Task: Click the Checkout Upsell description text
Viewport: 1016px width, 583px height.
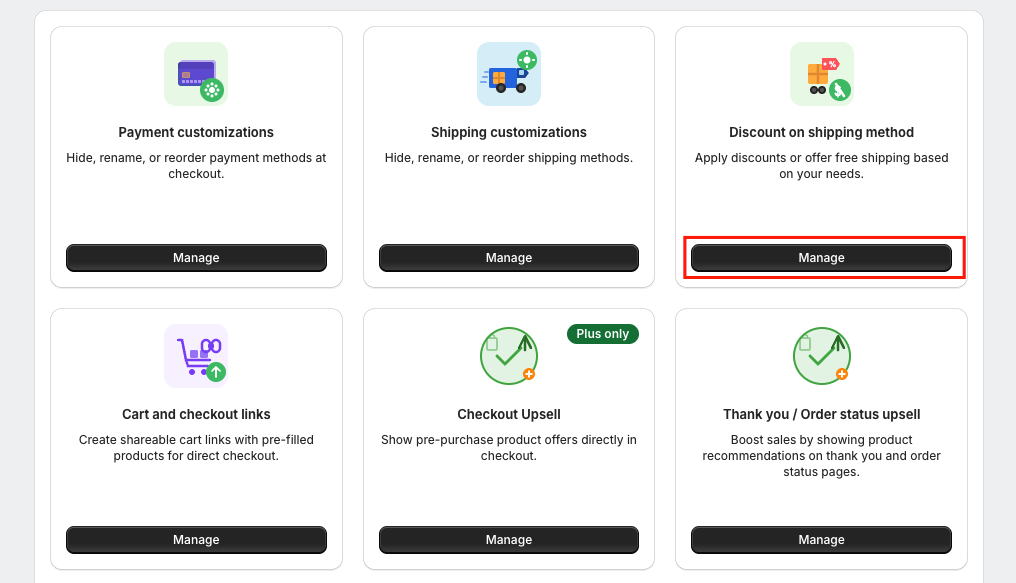Action: 509,448
